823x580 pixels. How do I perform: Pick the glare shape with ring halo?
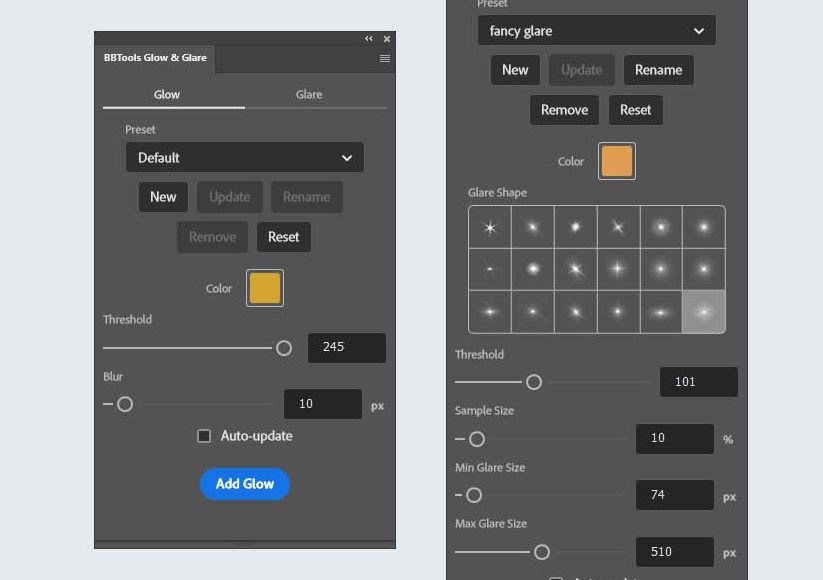click(661, 227)
